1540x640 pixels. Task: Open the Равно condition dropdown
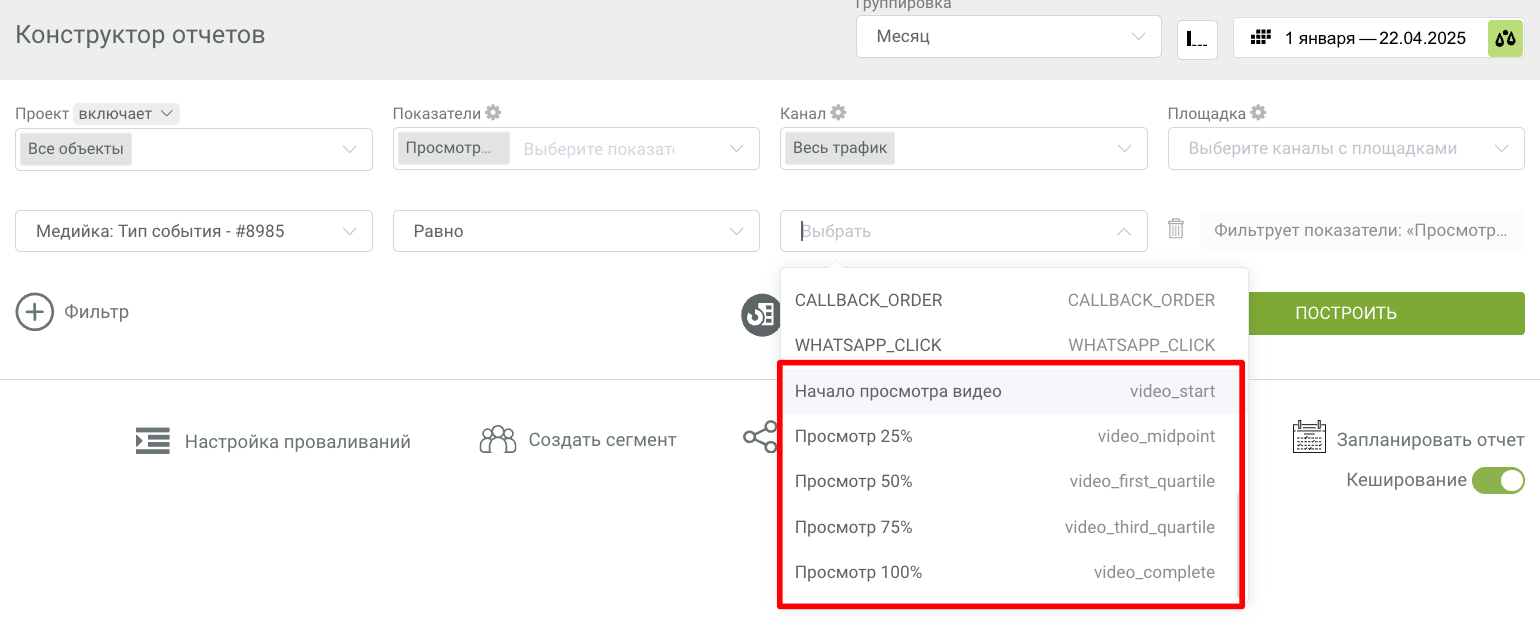pyautogui.click(x=570, y=231)
